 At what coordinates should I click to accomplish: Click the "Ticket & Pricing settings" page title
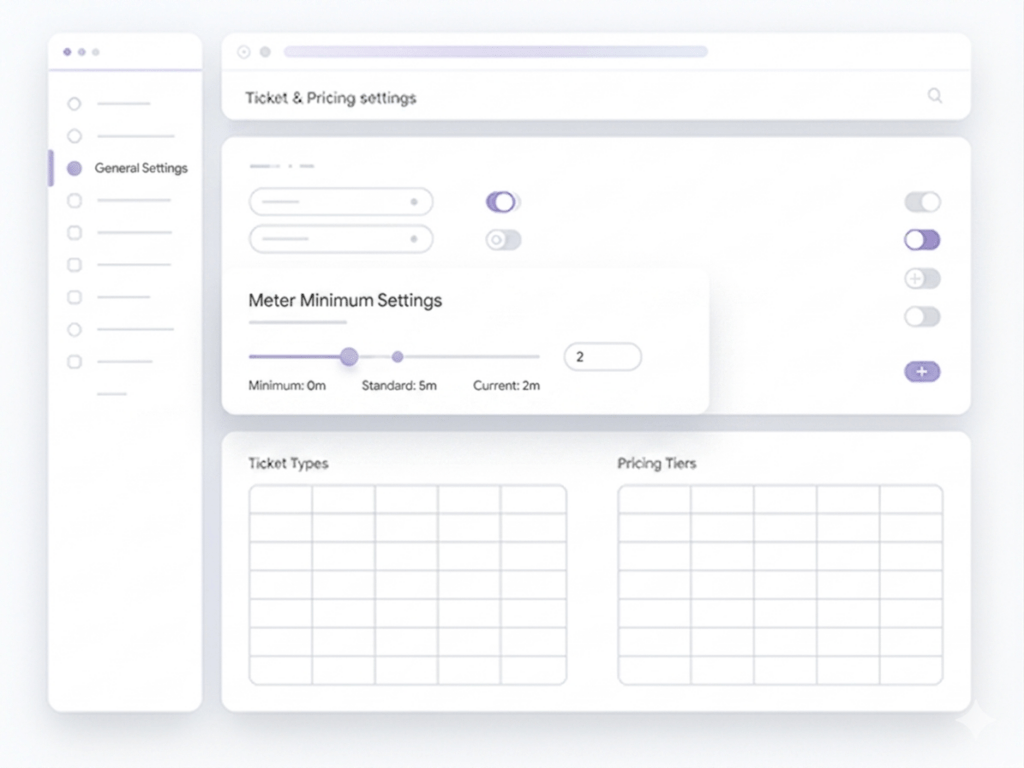pos(330,98)
